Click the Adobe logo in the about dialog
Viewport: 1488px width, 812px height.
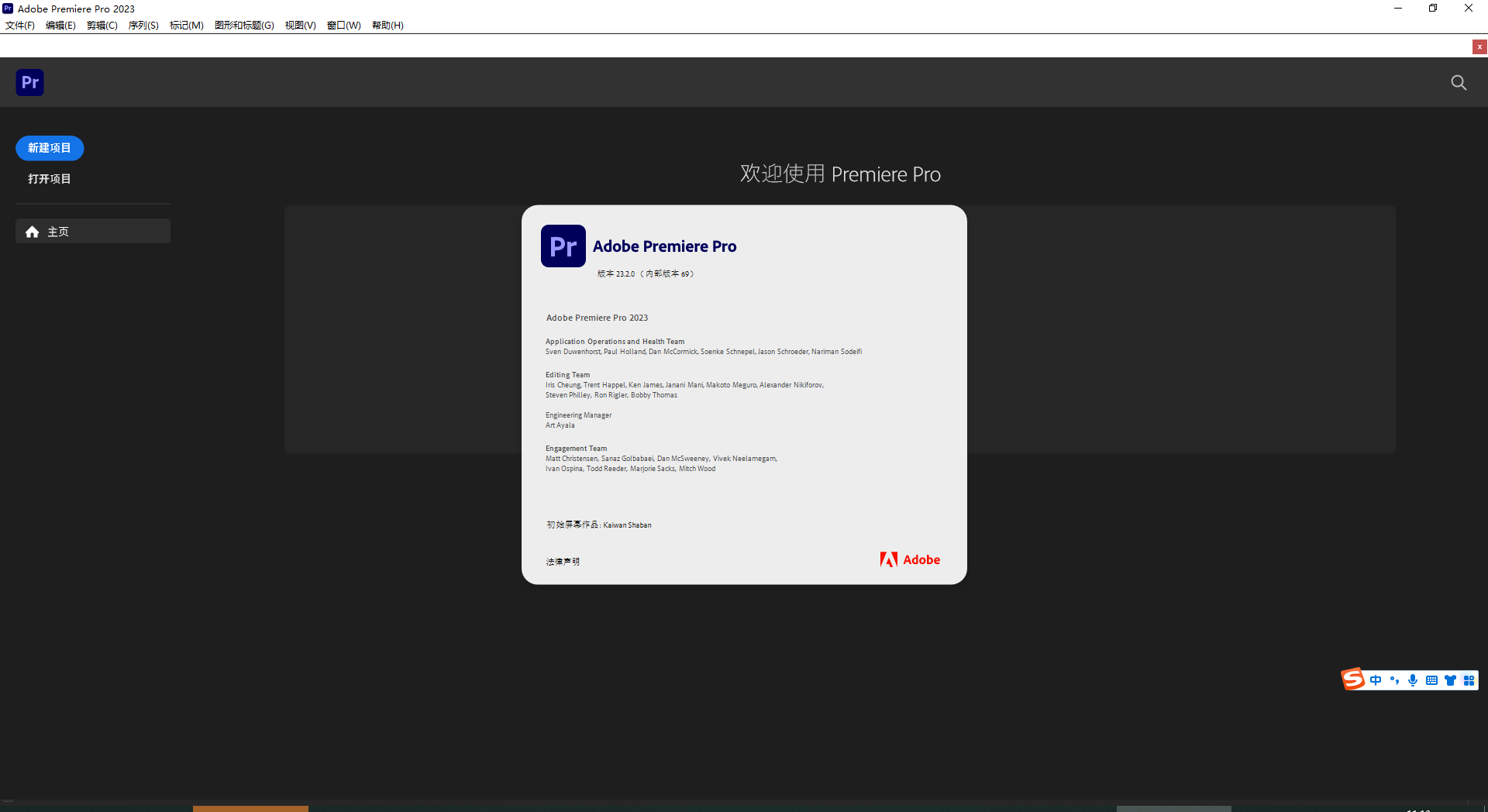909,559
